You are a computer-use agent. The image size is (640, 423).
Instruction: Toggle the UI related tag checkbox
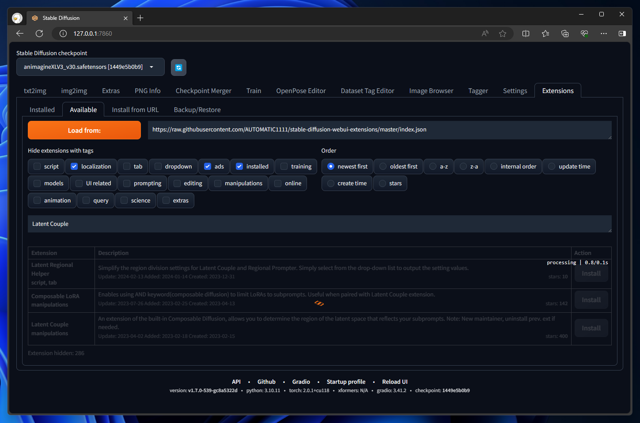79,183
